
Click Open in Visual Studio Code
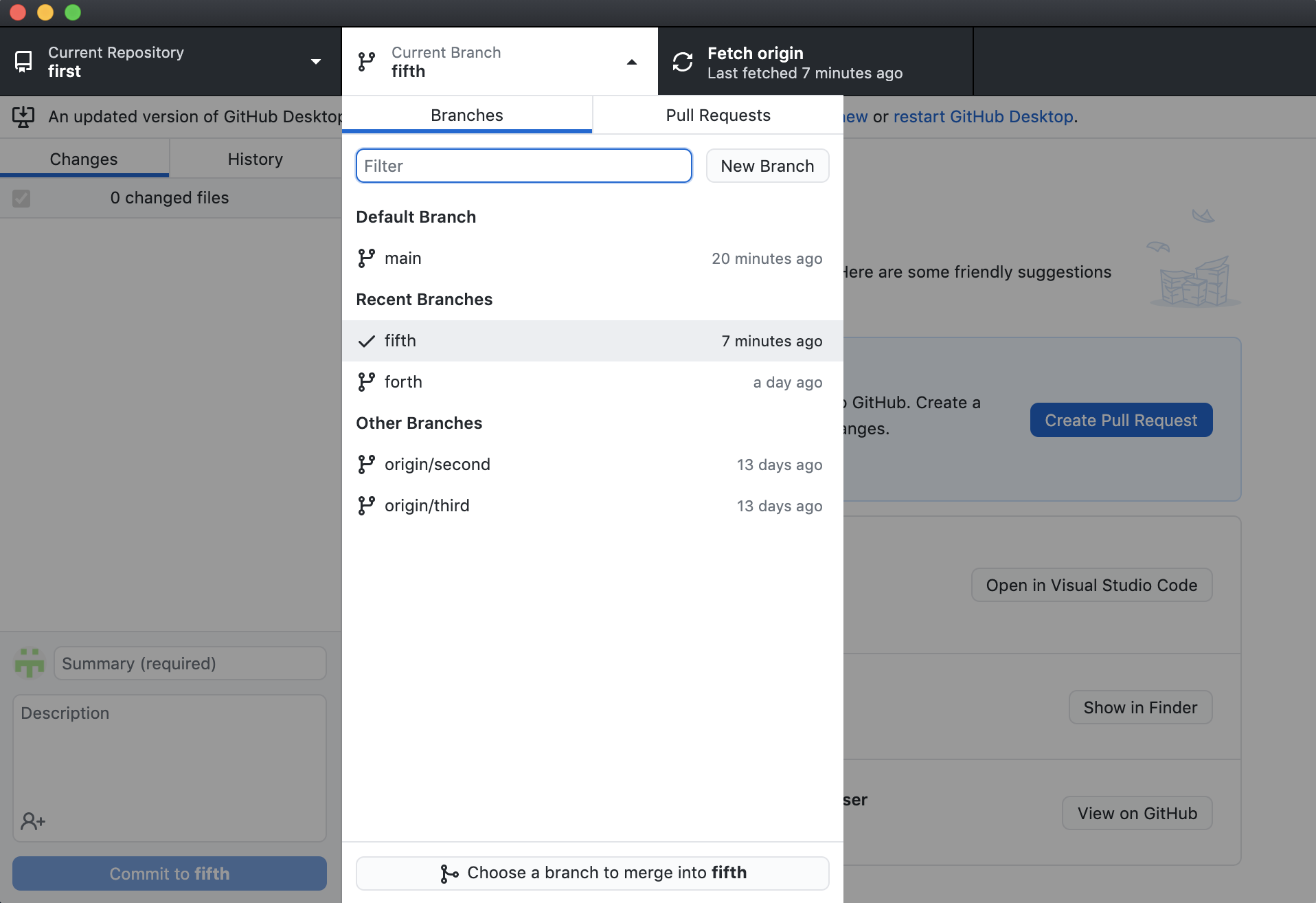click(x=1091, y=585)
